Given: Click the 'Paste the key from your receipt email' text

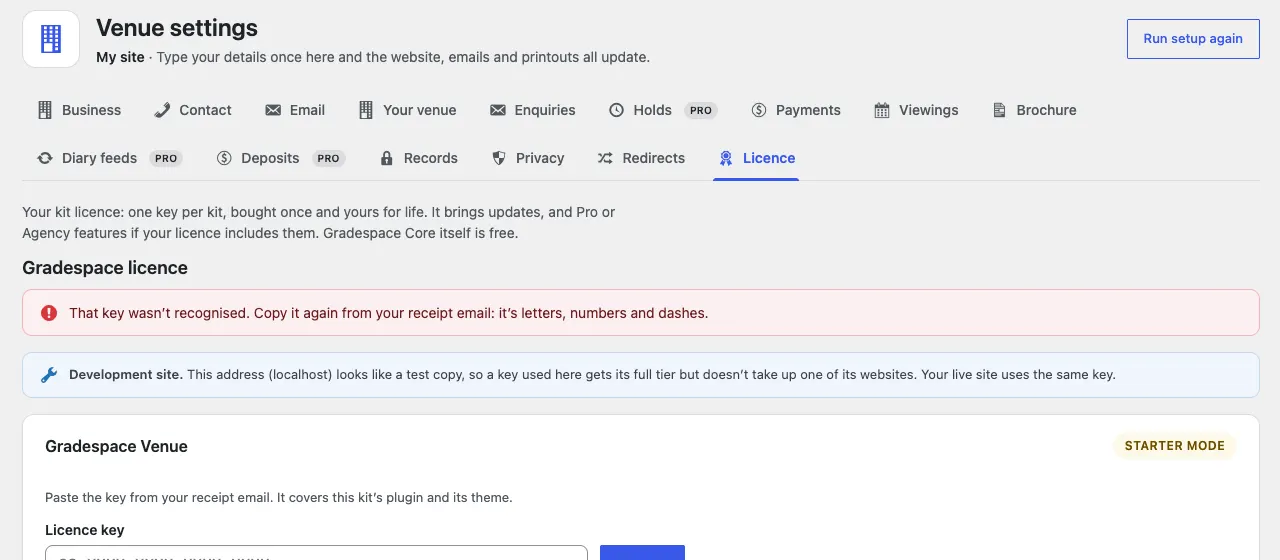Looking at the screenshot, I should 279,497.
